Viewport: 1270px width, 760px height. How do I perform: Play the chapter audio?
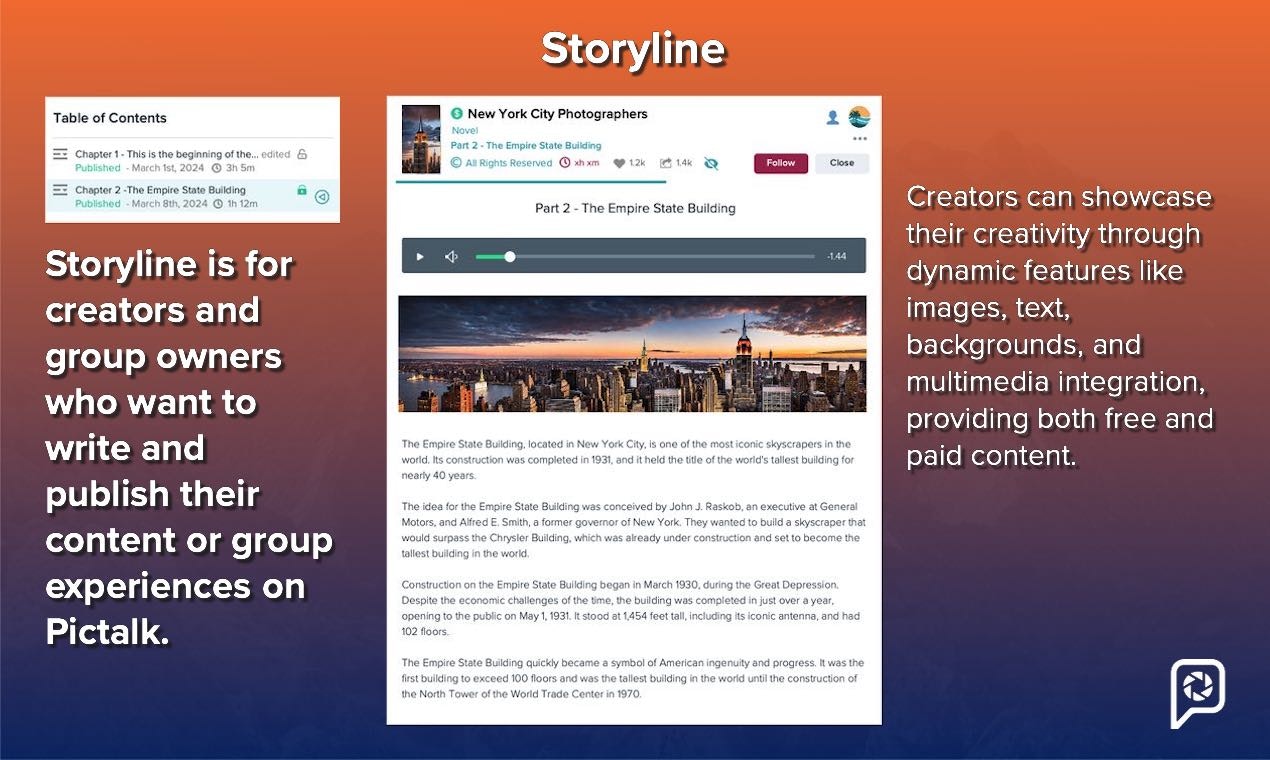420,257
